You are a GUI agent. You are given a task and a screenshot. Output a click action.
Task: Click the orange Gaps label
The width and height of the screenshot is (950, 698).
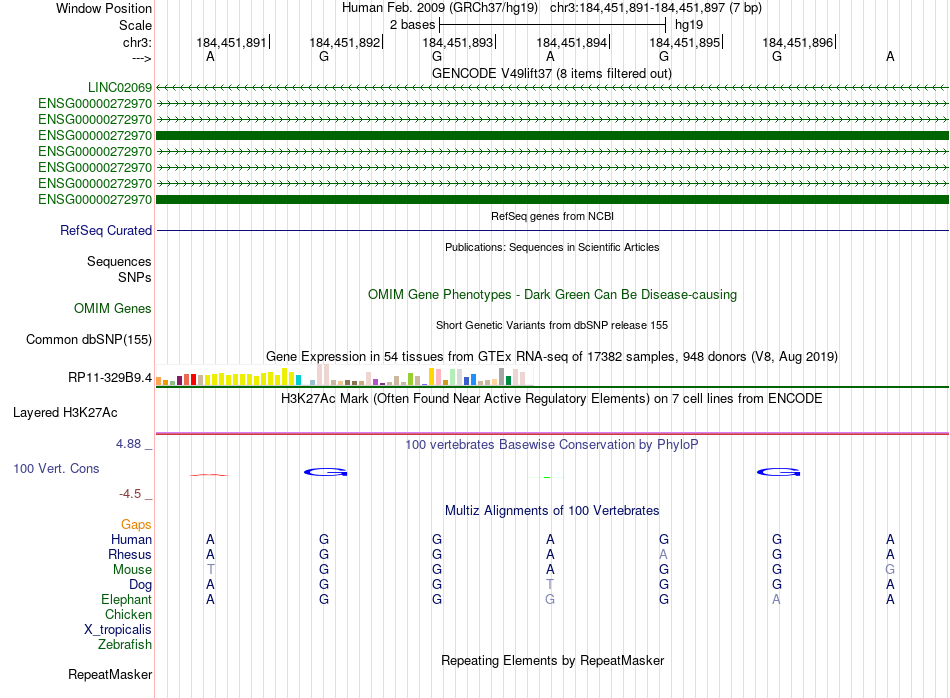(x=136, y=524)
